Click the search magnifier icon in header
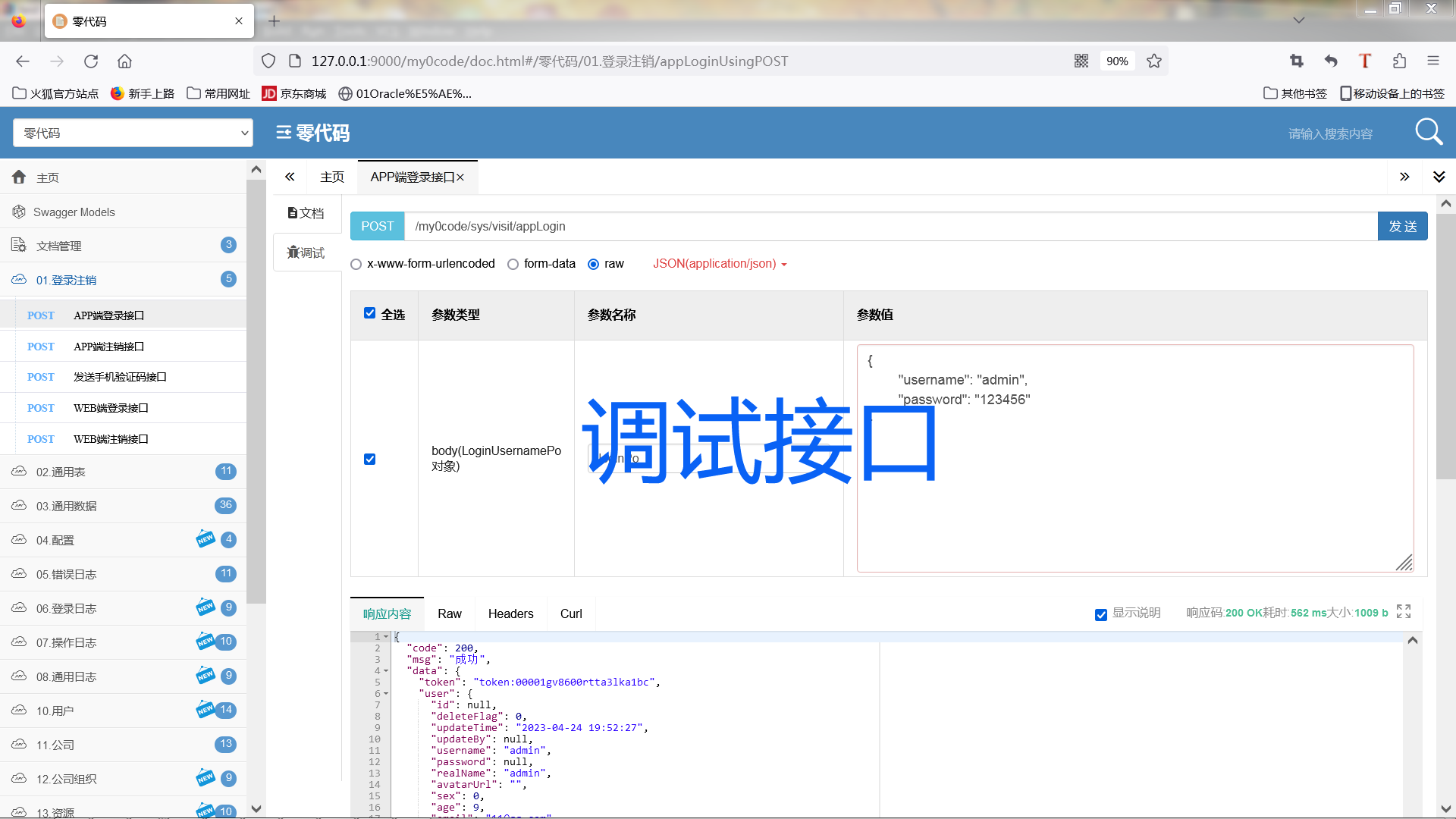Viewport: 1456px width, 819px height. click(x=1429, y=132)
